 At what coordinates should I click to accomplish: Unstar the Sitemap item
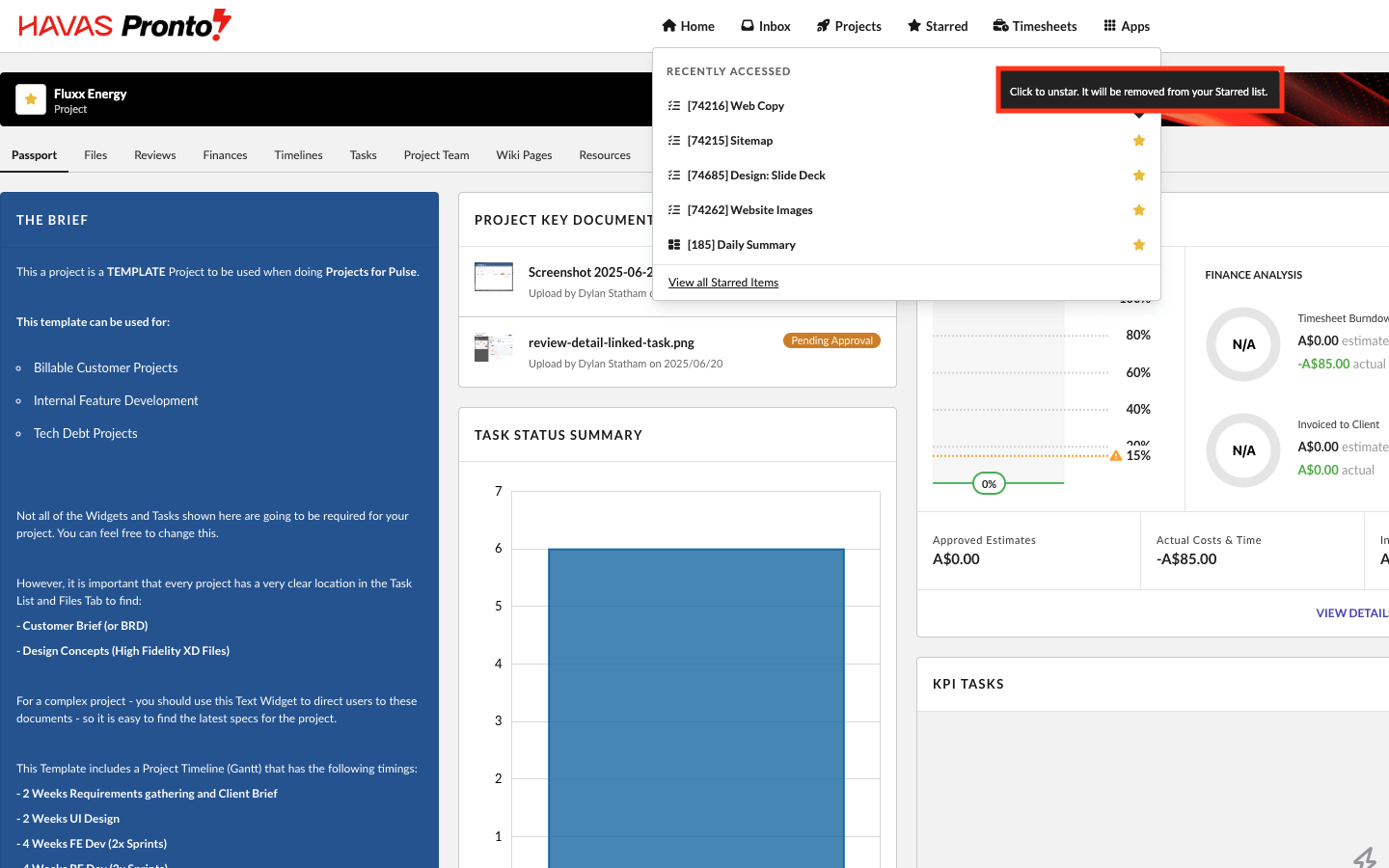point(1139,141)
